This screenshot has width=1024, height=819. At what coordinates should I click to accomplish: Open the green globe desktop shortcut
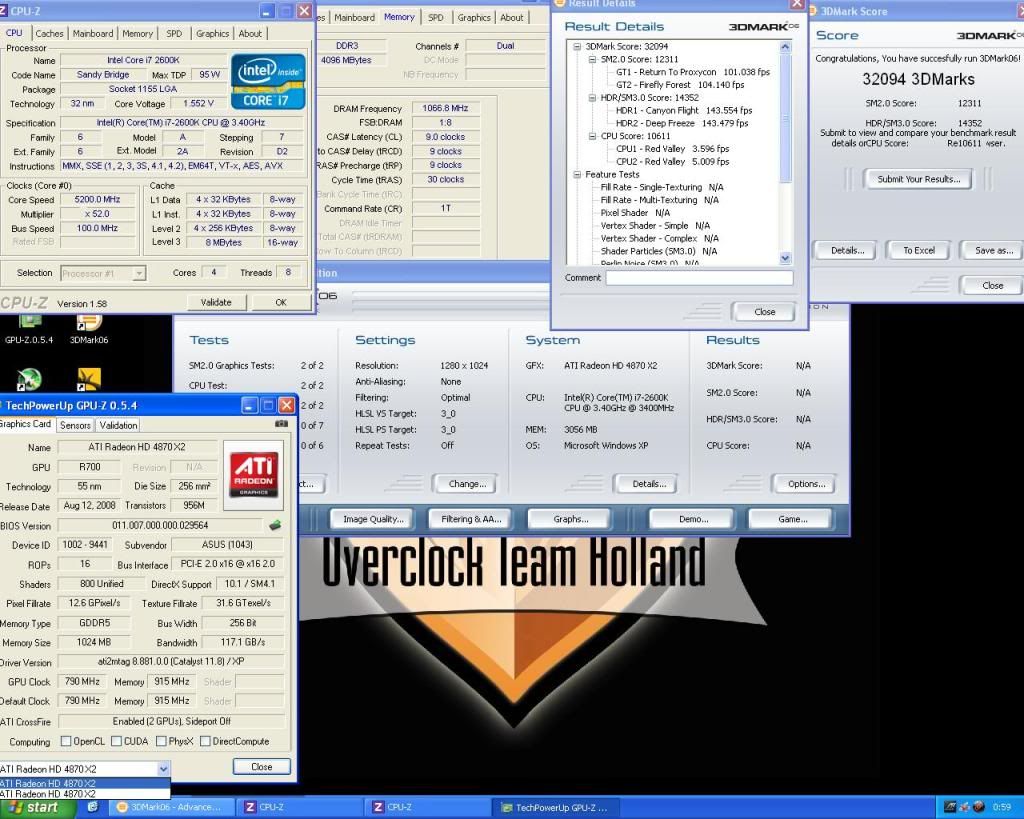pos(29,378)
